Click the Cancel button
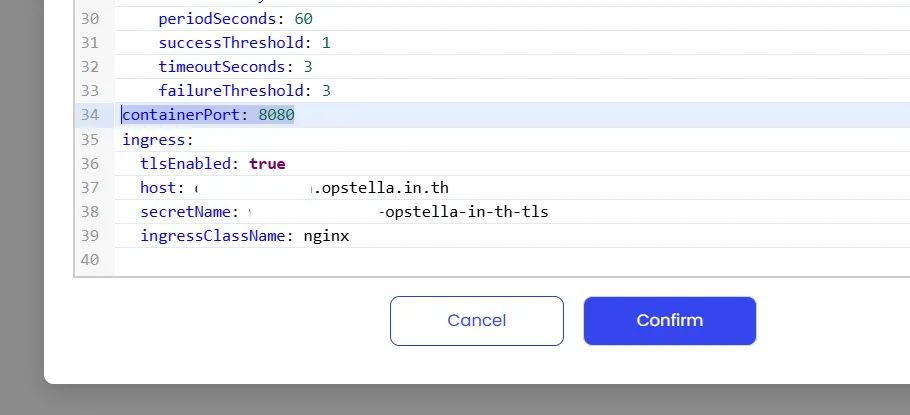The height and width of the screenshot is (415, 910). (476, 321)
